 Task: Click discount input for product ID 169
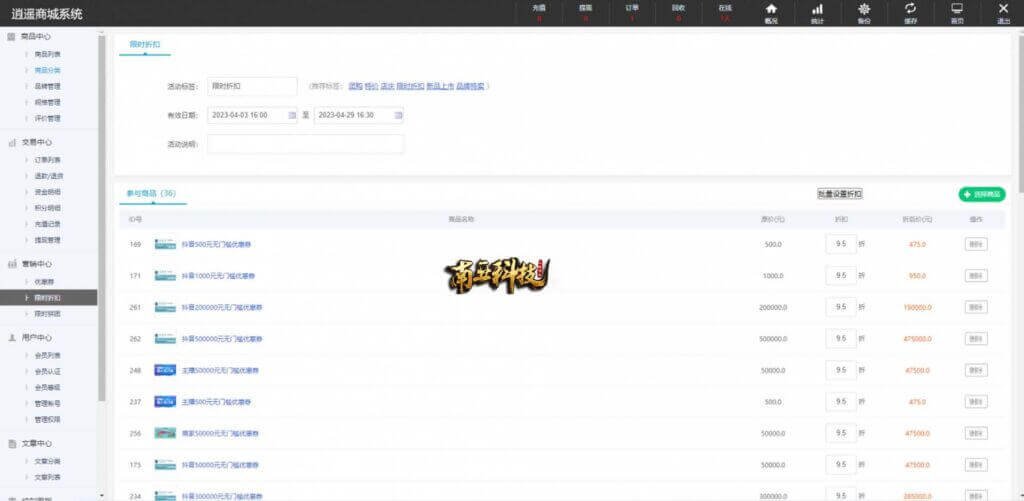coord(840,244)
